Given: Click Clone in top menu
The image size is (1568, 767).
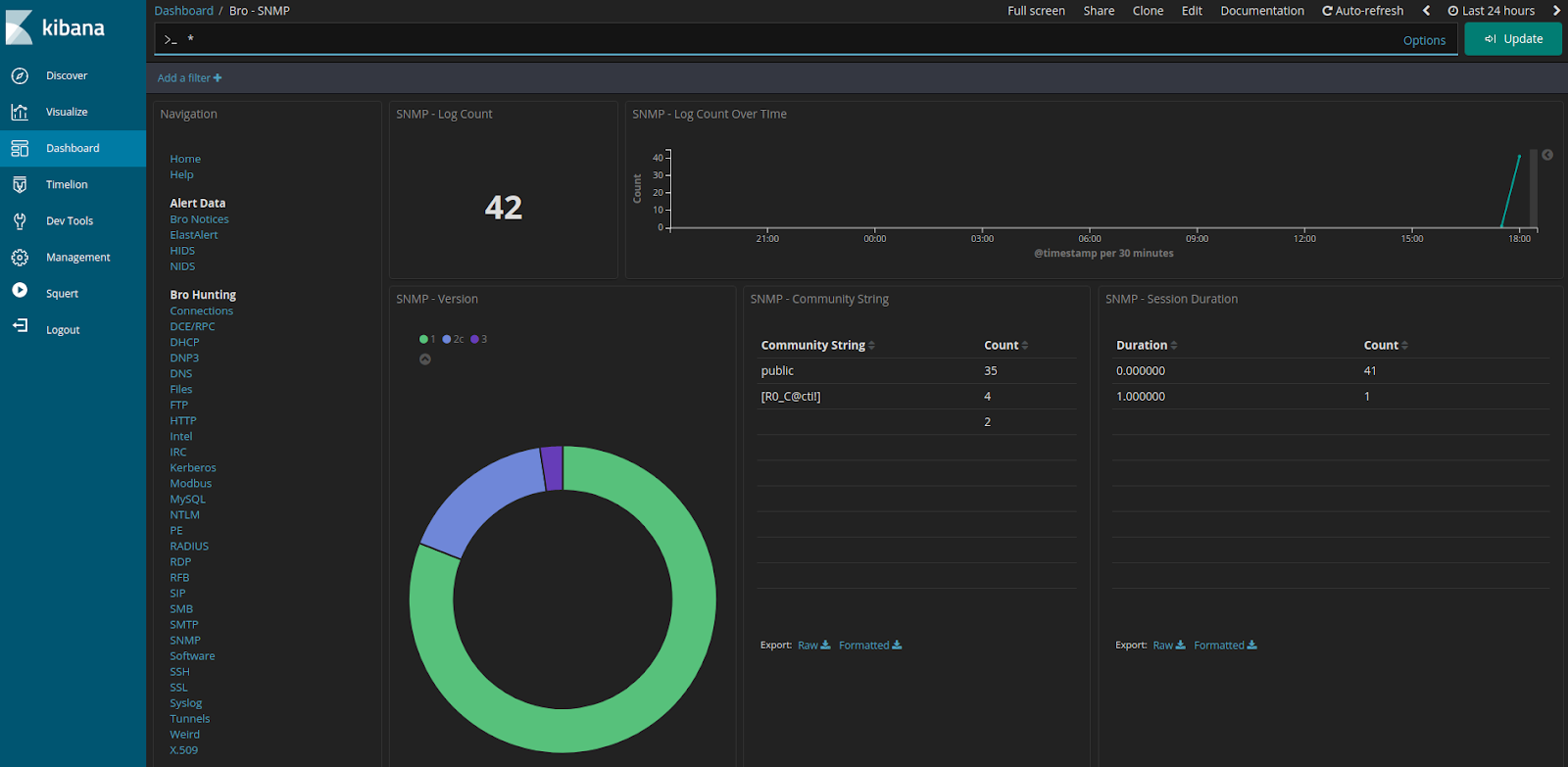Looking at the screenshot, I should coord(1148,11).
